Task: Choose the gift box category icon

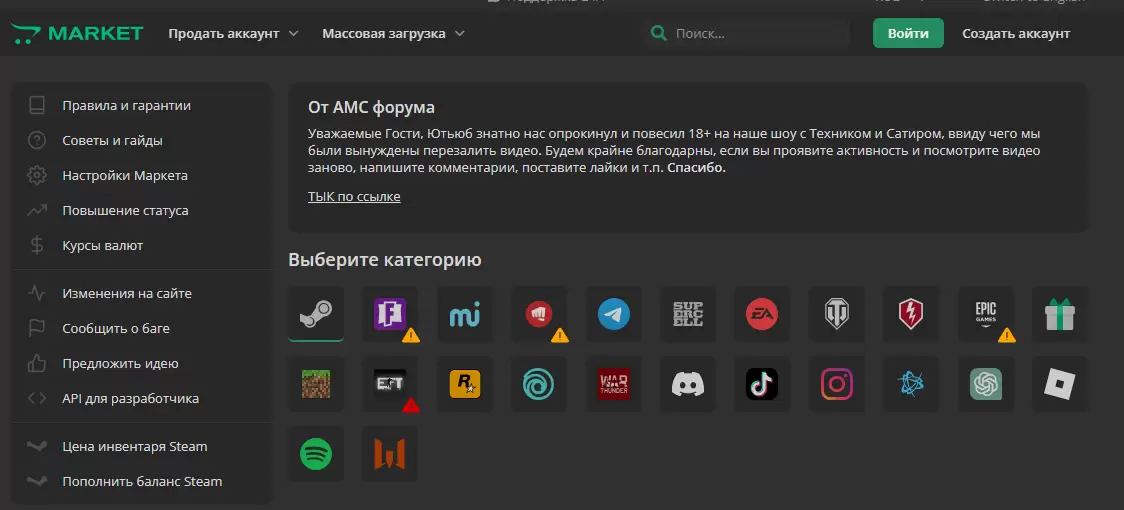Action: [1060, 313]
